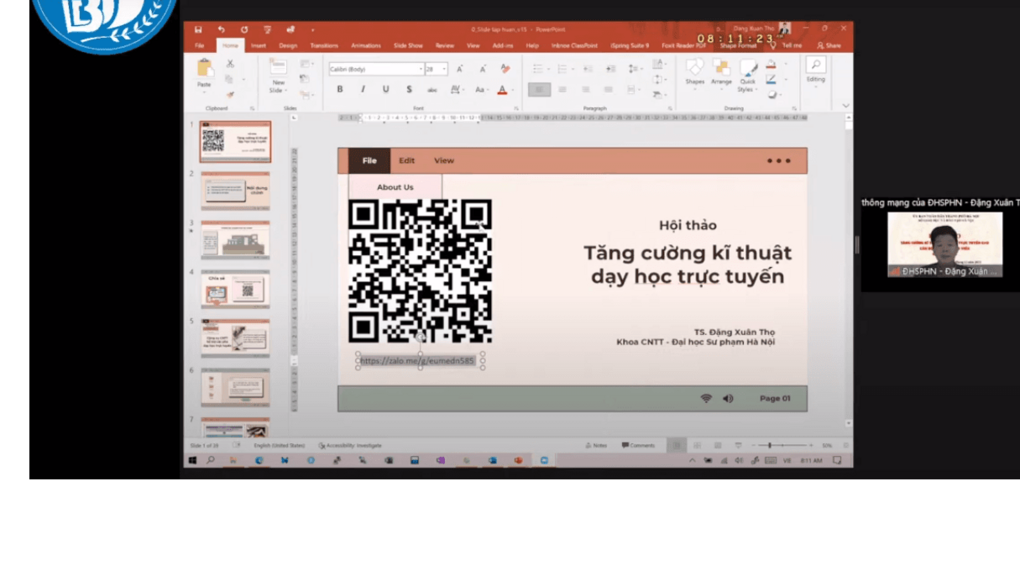This screenshot has height=565, width=1020.
Task: Open the Insert ribbon tab
Action: click(258, 46)
